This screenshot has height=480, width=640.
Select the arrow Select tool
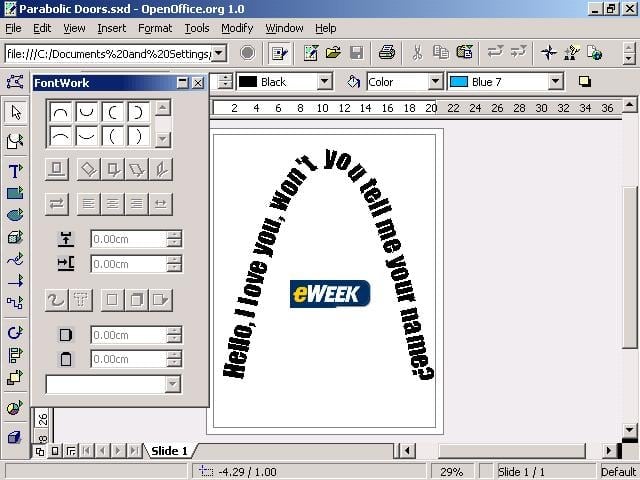(x=16, y=113)
